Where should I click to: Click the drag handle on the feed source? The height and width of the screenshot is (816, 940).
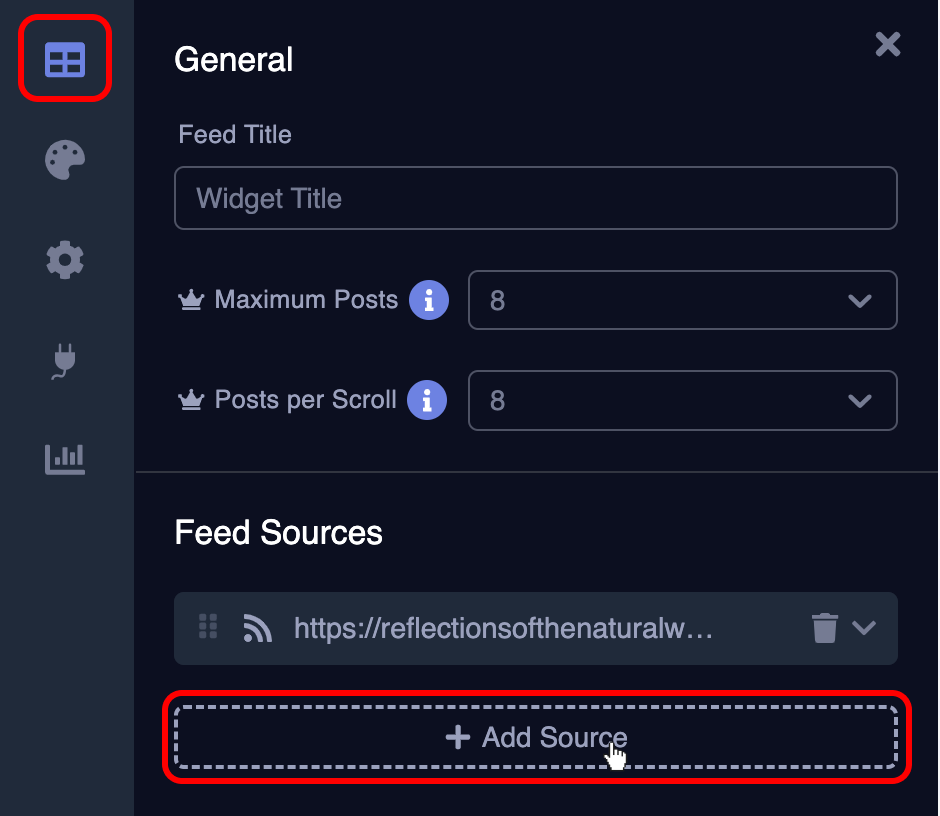coord(208,628)
